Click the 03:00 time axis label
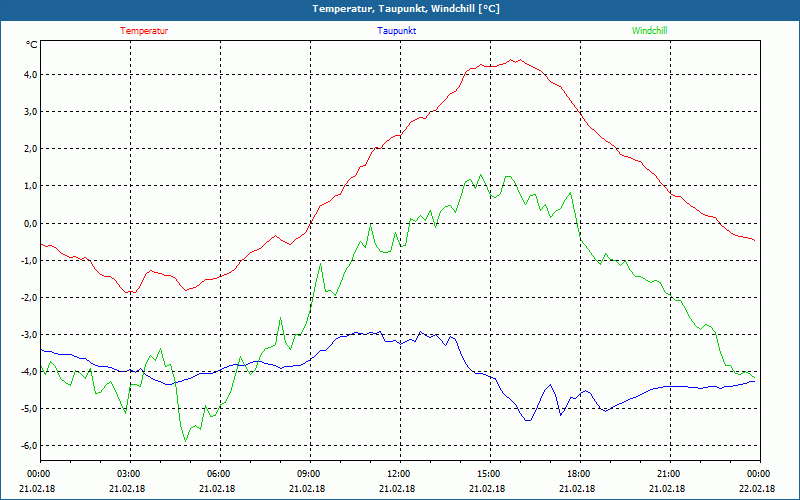800x500 pixels. tap(128, 474)
